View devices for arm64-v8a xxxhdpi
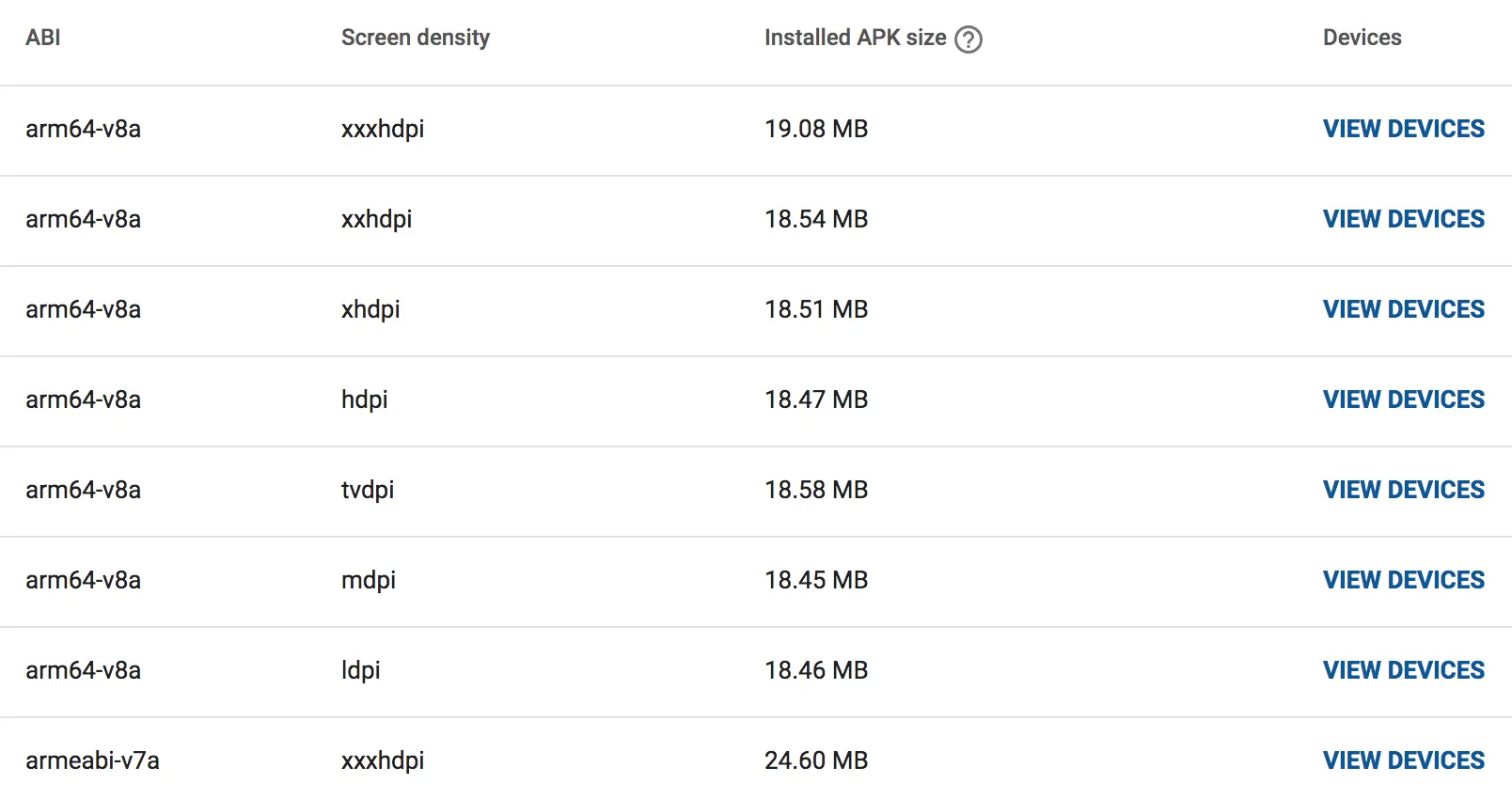 (1403, 129)
